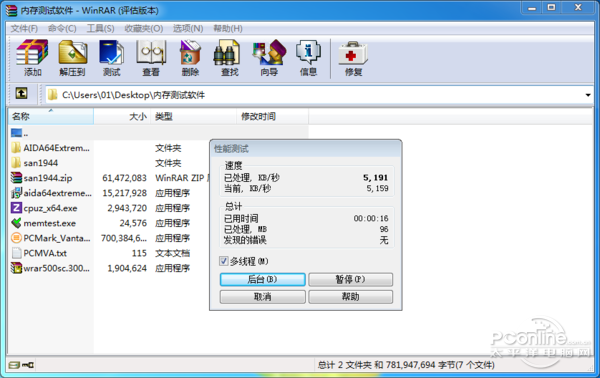This screenshot has width=600, height=378.
Task: Click the 后台(B) background button
Action: (262, 279)
